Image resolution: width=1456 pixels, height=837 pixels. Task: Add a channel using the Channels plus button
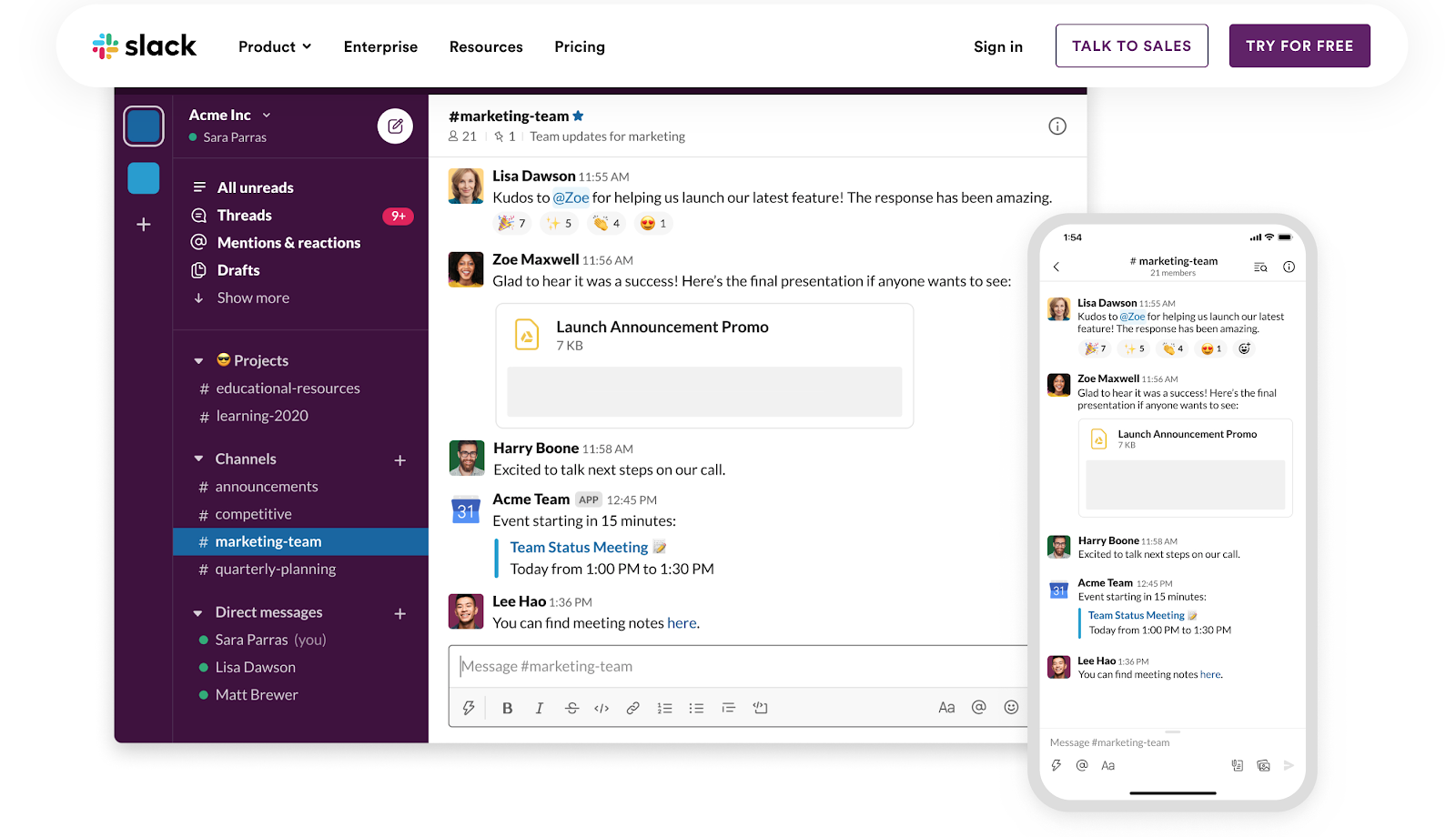pyautogui.click(x=399, y=460)
